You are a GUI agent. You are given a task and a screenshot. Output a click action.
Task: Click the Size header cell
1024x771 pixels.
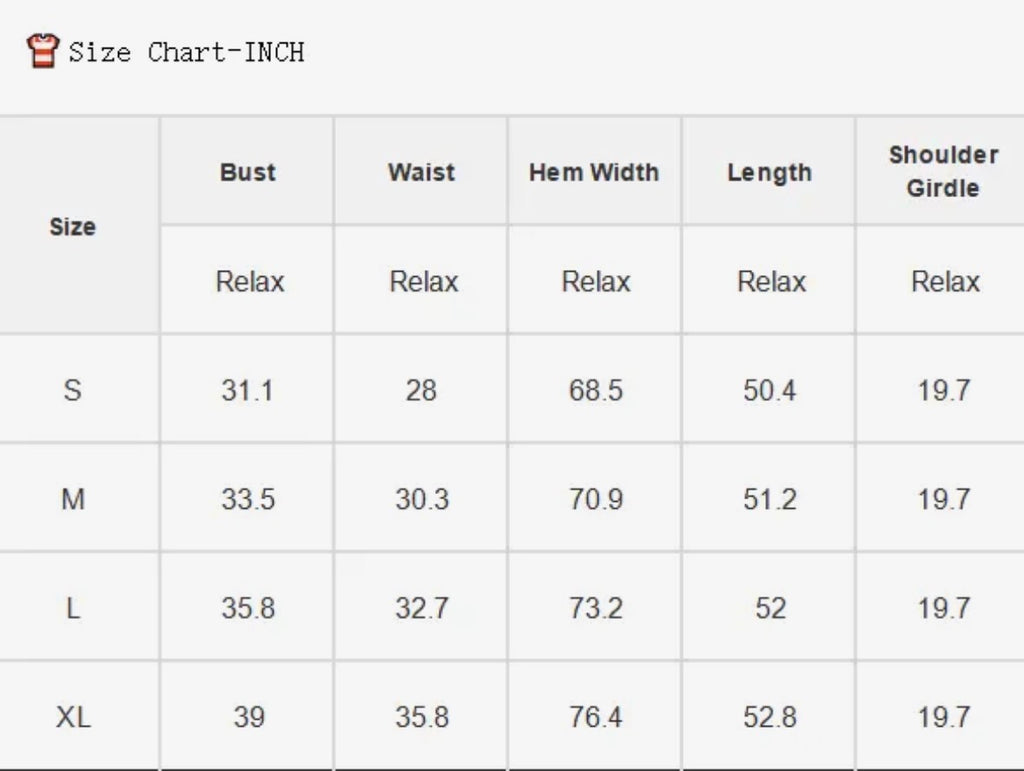(72, 227)
